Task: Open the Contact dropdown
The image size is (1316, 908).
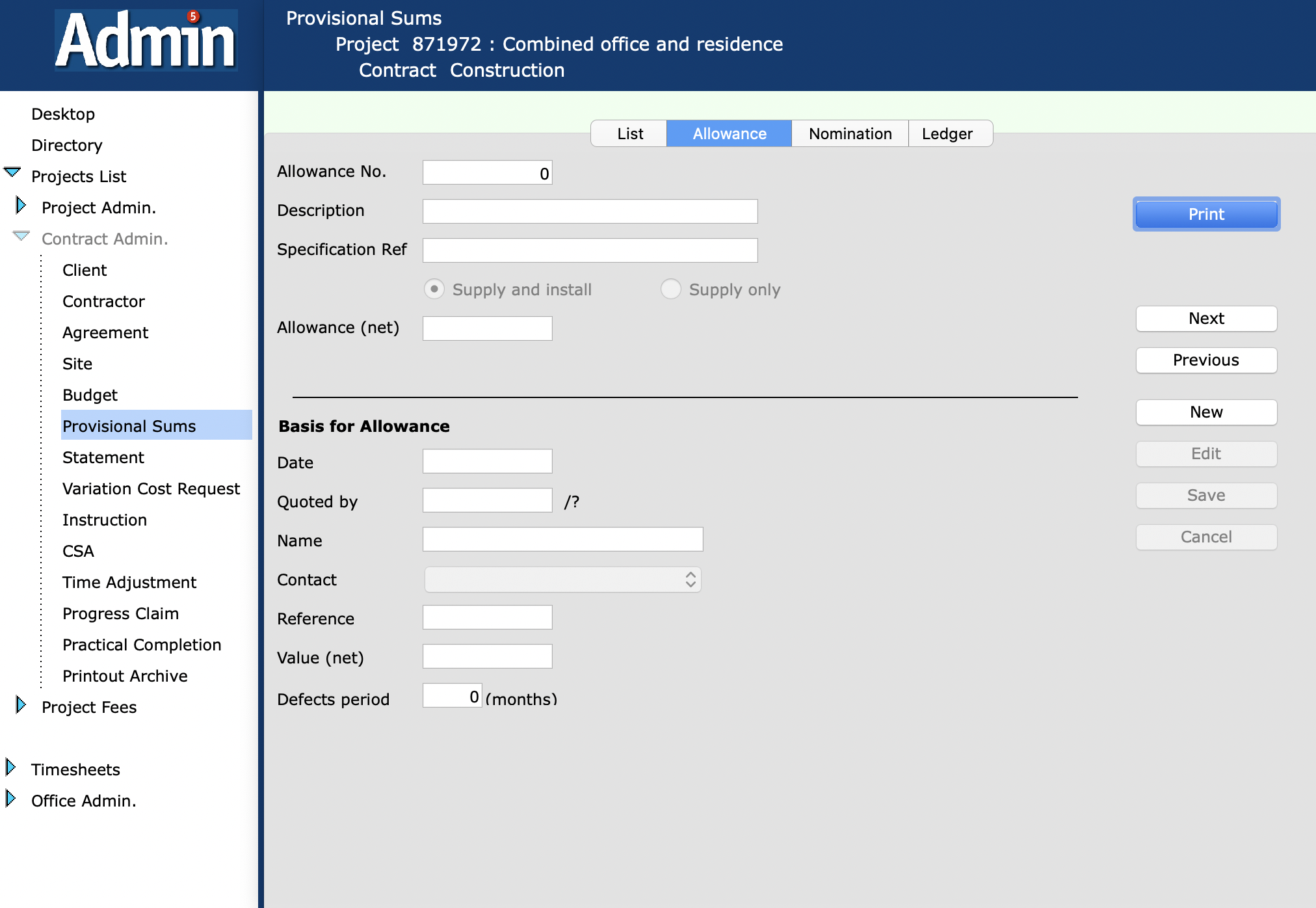Action: [x=562, y=580]
